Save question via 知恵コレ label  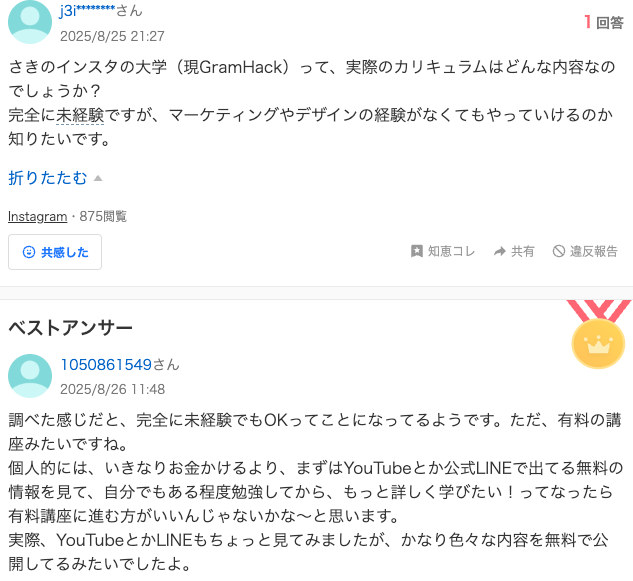[x=451, y=251]
